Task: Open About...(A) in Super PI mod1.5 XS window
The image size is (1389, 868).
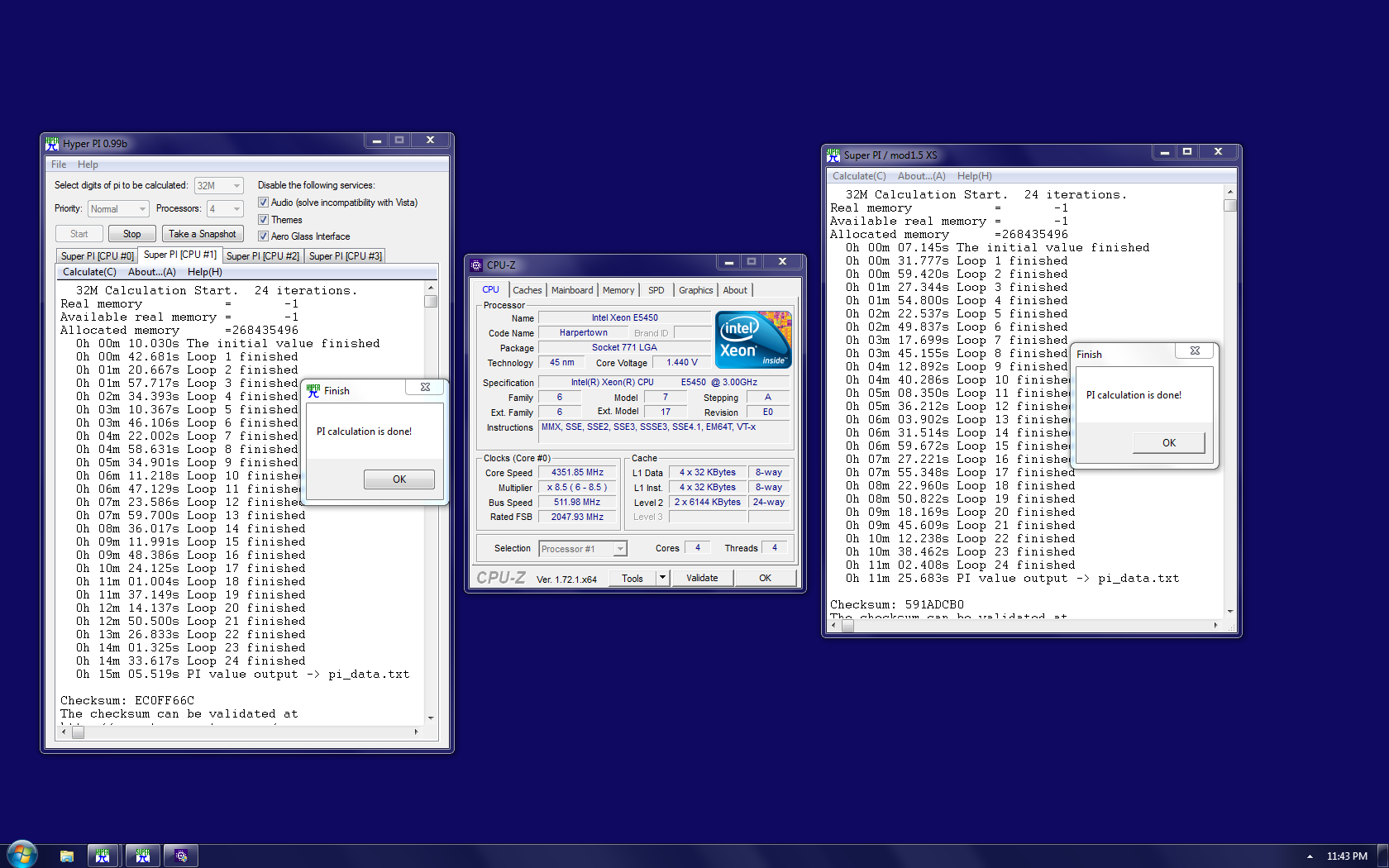Action: coord(922,176)
